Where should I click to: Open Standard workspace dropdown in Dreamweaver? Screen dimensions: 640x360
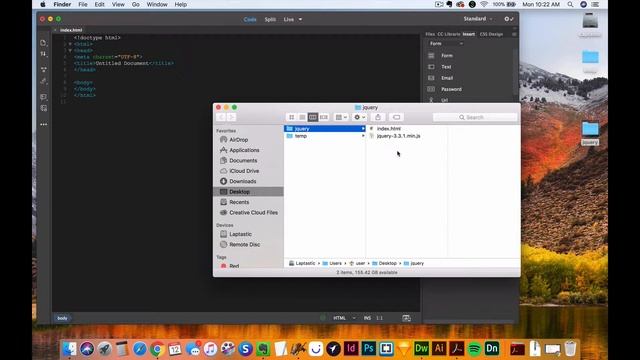pos(478,19)
